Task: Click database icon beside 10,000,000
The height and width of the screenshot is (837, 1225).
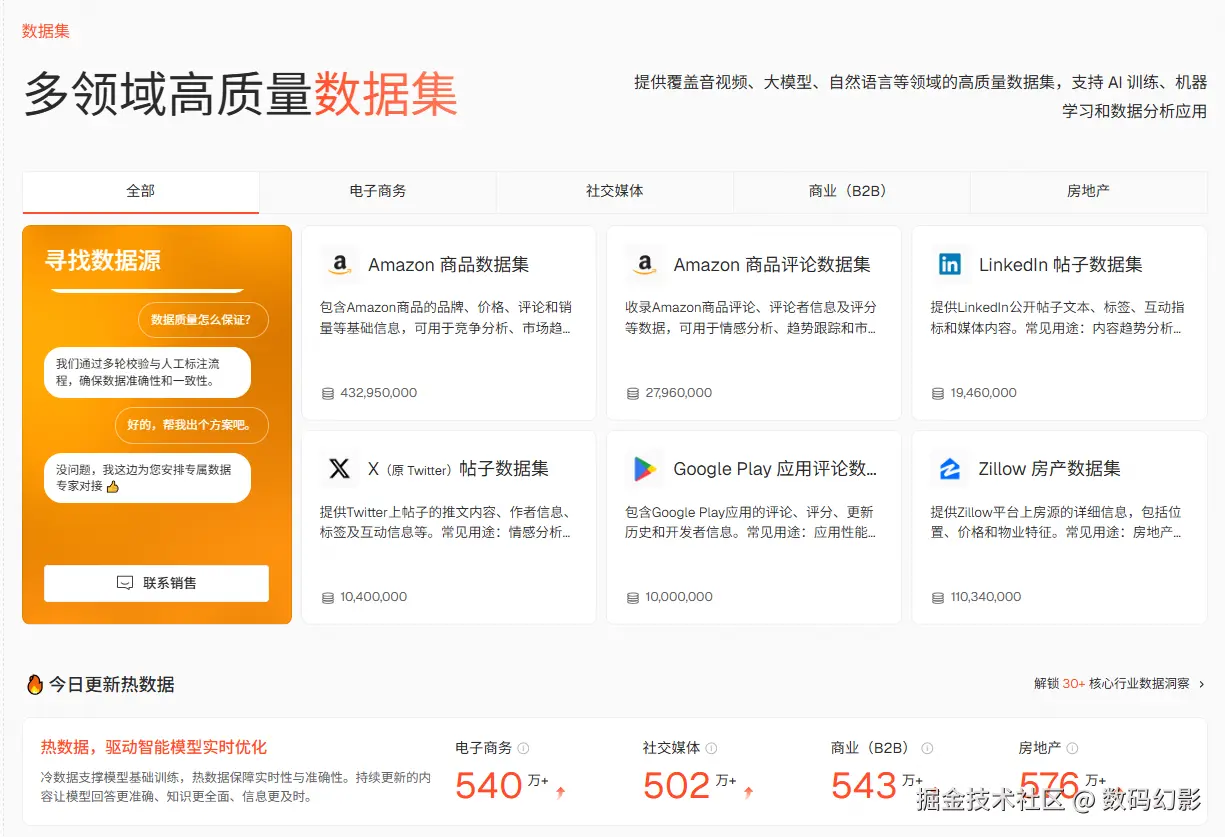Action: tap(632, 597)
